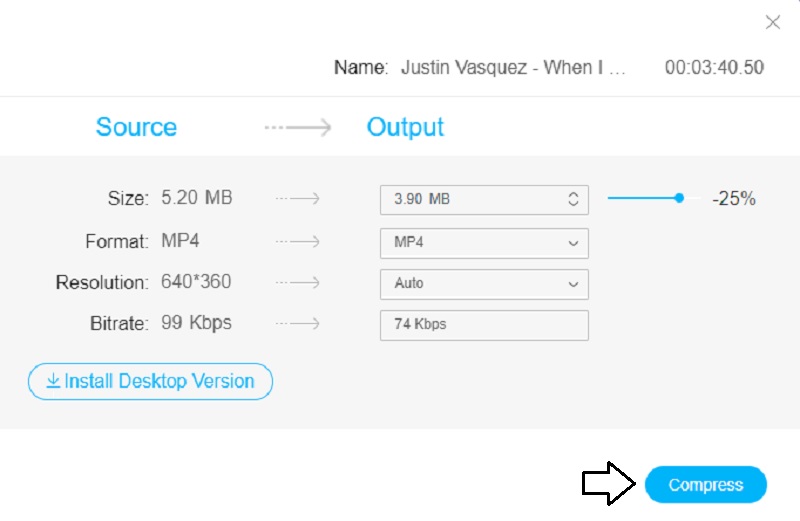Click the 74 Kbps bitrate field
Screen dimensions: 800x521
484,325
